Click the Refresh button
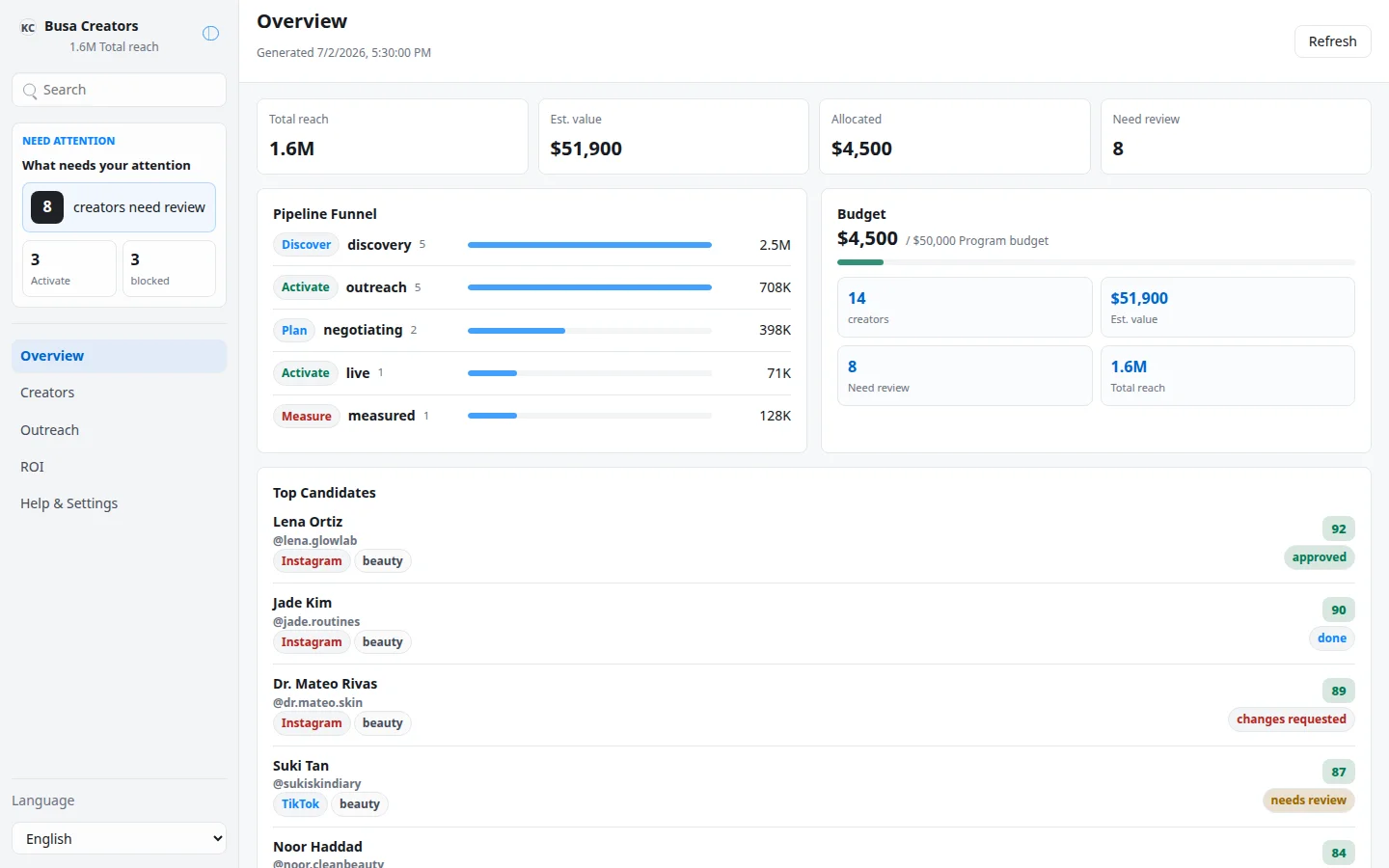The width and height of the screenshot is (1389, 868). point(1332,41)
